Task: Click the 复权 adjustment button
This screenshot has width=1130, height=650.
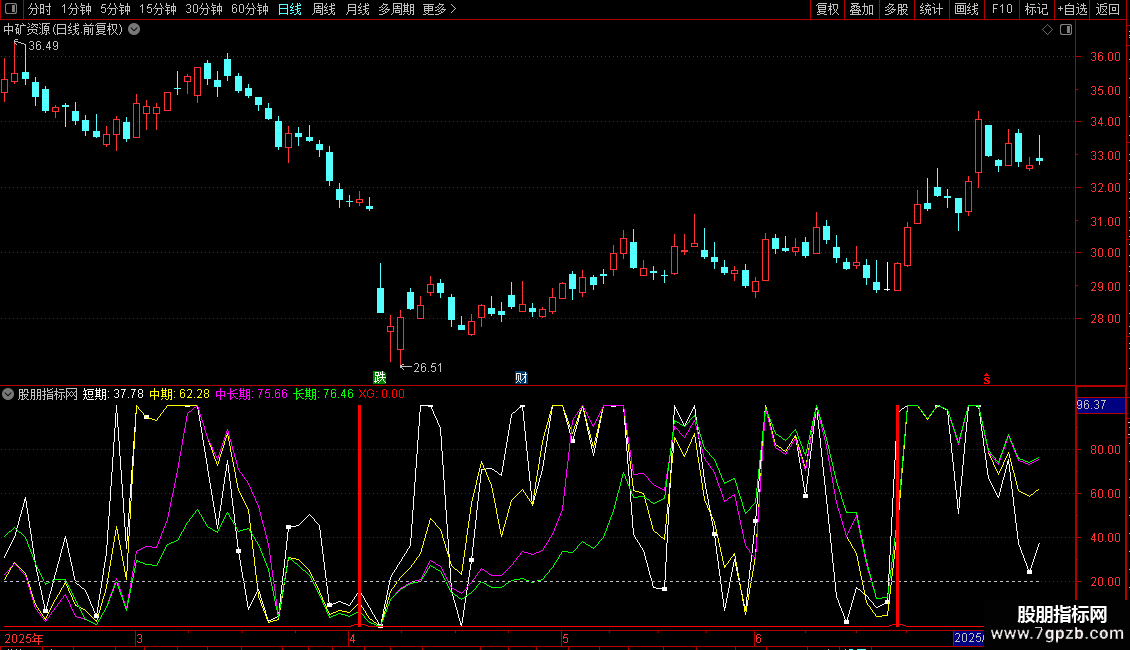Action: pos(828,9)
